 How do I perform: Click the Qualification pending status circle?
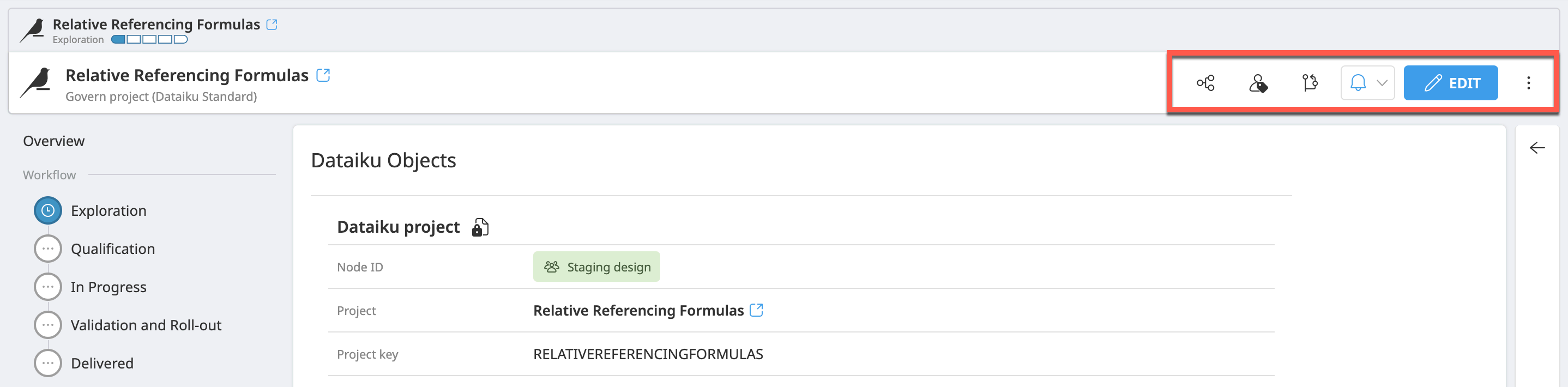click(48, 249)
